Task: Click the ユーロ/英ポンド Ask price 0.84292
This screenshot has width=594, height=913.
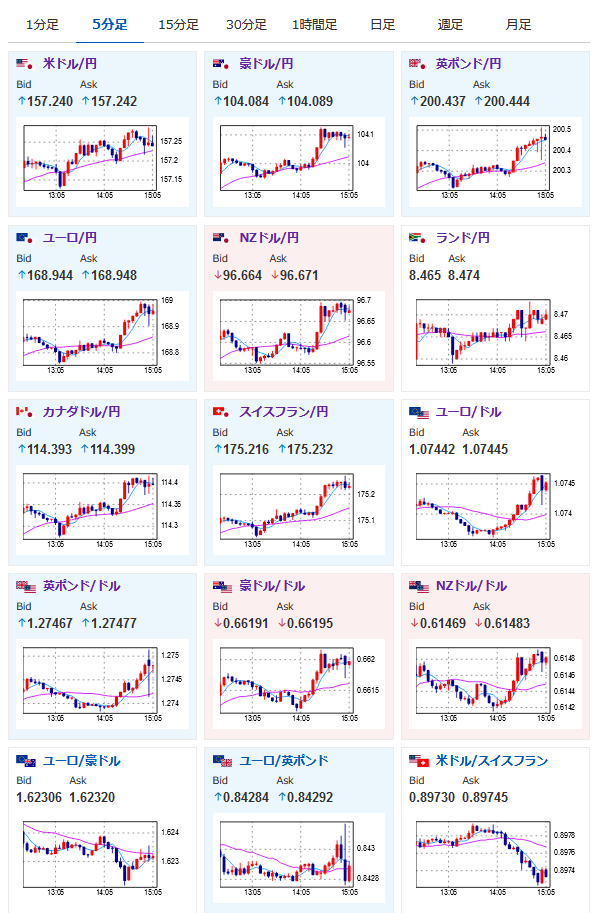Action: 310,798
